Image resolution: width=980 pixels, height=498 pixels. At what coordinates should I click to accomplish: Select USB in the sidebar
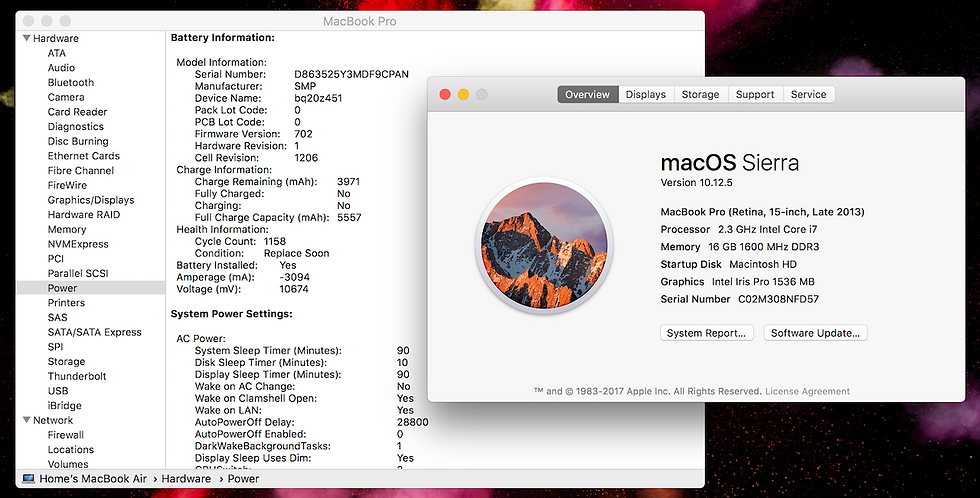[58, 391]
